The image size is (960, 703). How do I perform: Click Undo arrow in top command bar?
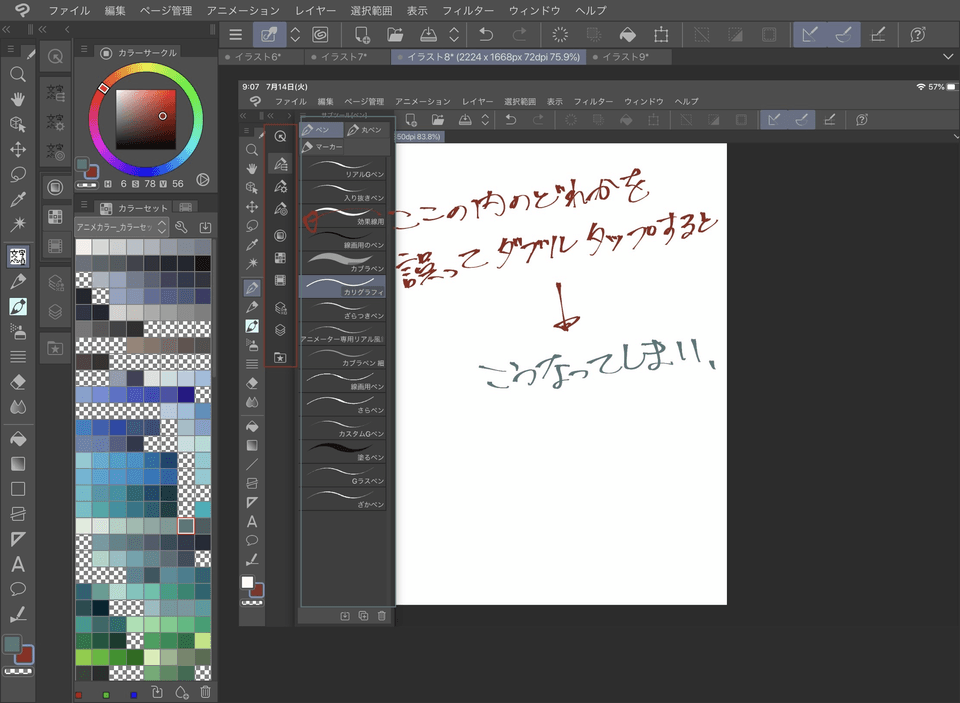pyautogui.click(x=486, y=35)
